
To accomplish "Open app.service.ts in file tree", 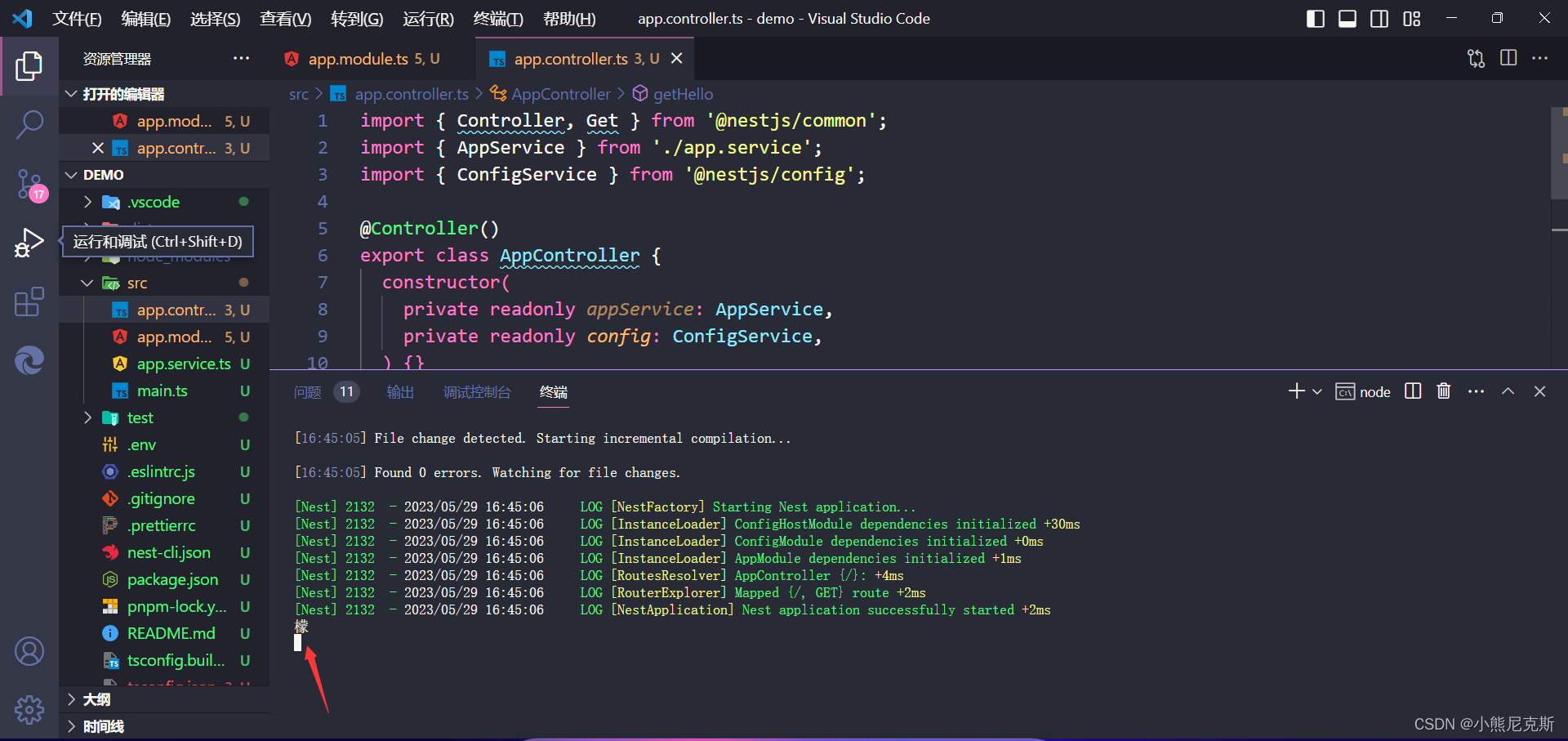I will pyautogui.click(x=164, y=364).
